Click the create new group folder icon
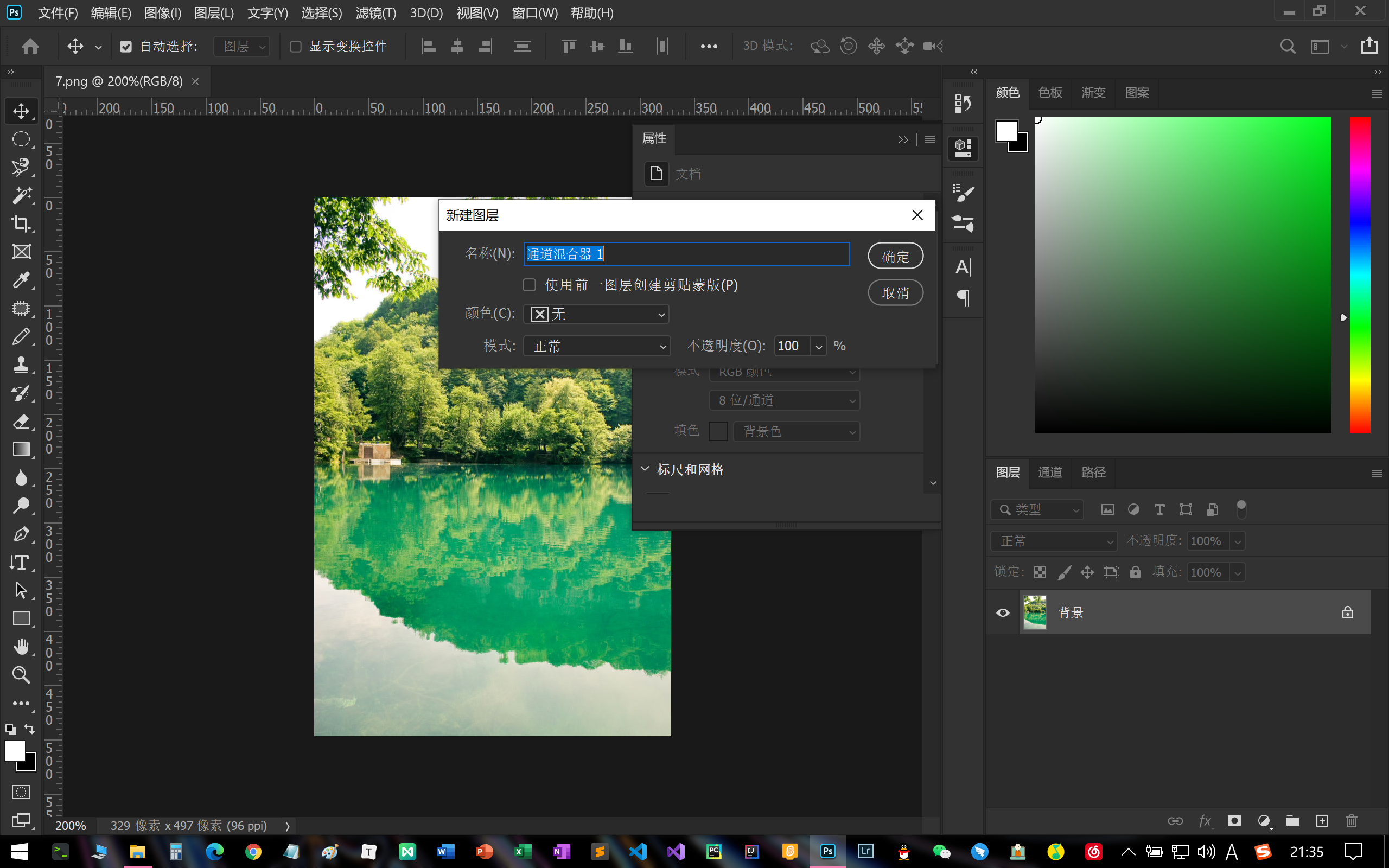The width and height of the screenshot is (1389, 868). [x=1292, y=821]
